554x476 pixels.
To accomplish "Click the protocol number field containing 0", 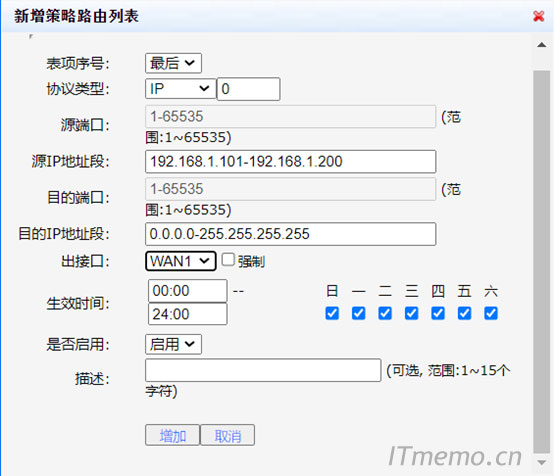I will pos(248,89).
